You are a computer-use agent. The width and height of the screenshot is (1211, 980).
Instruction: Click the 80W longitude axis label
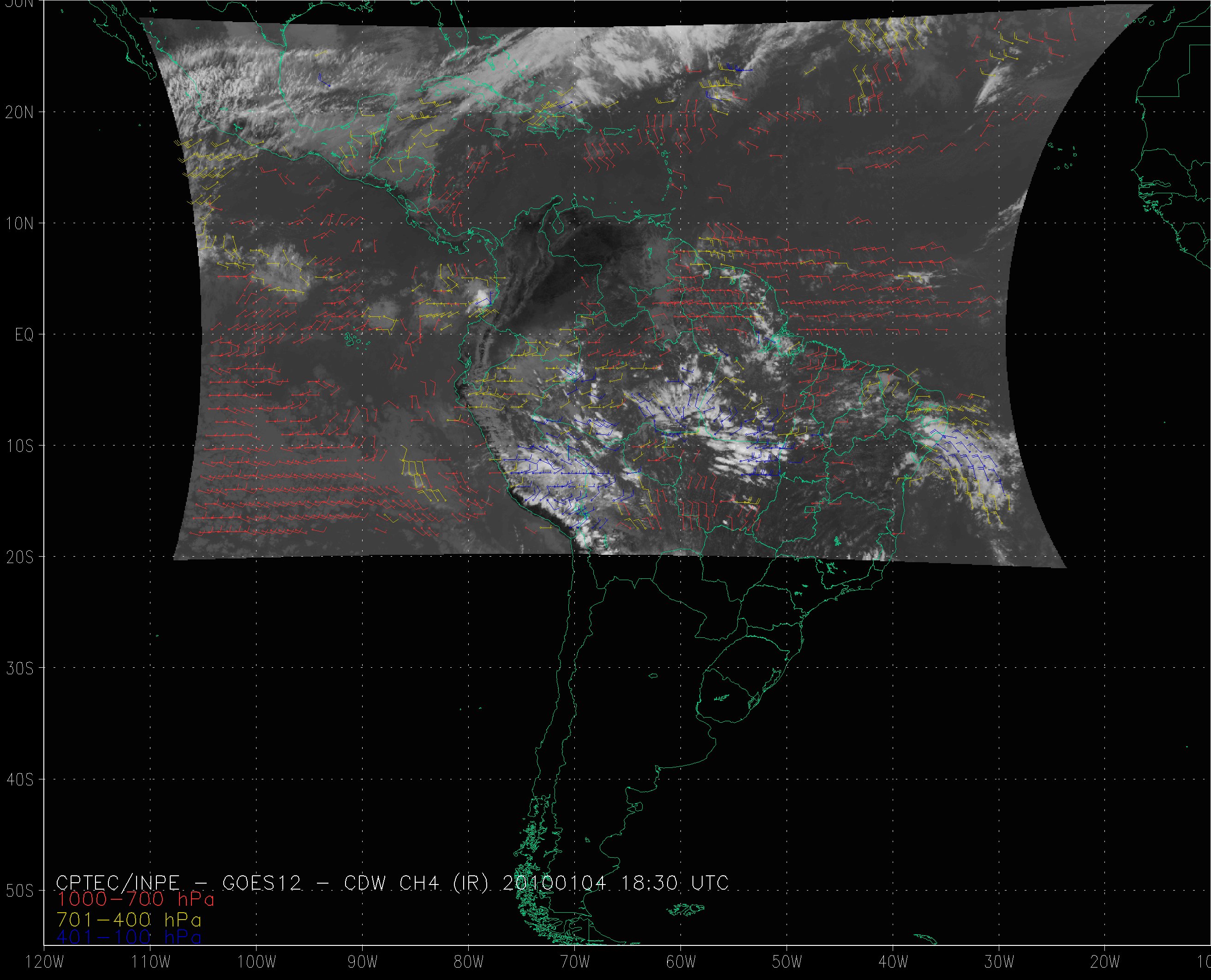469,962
